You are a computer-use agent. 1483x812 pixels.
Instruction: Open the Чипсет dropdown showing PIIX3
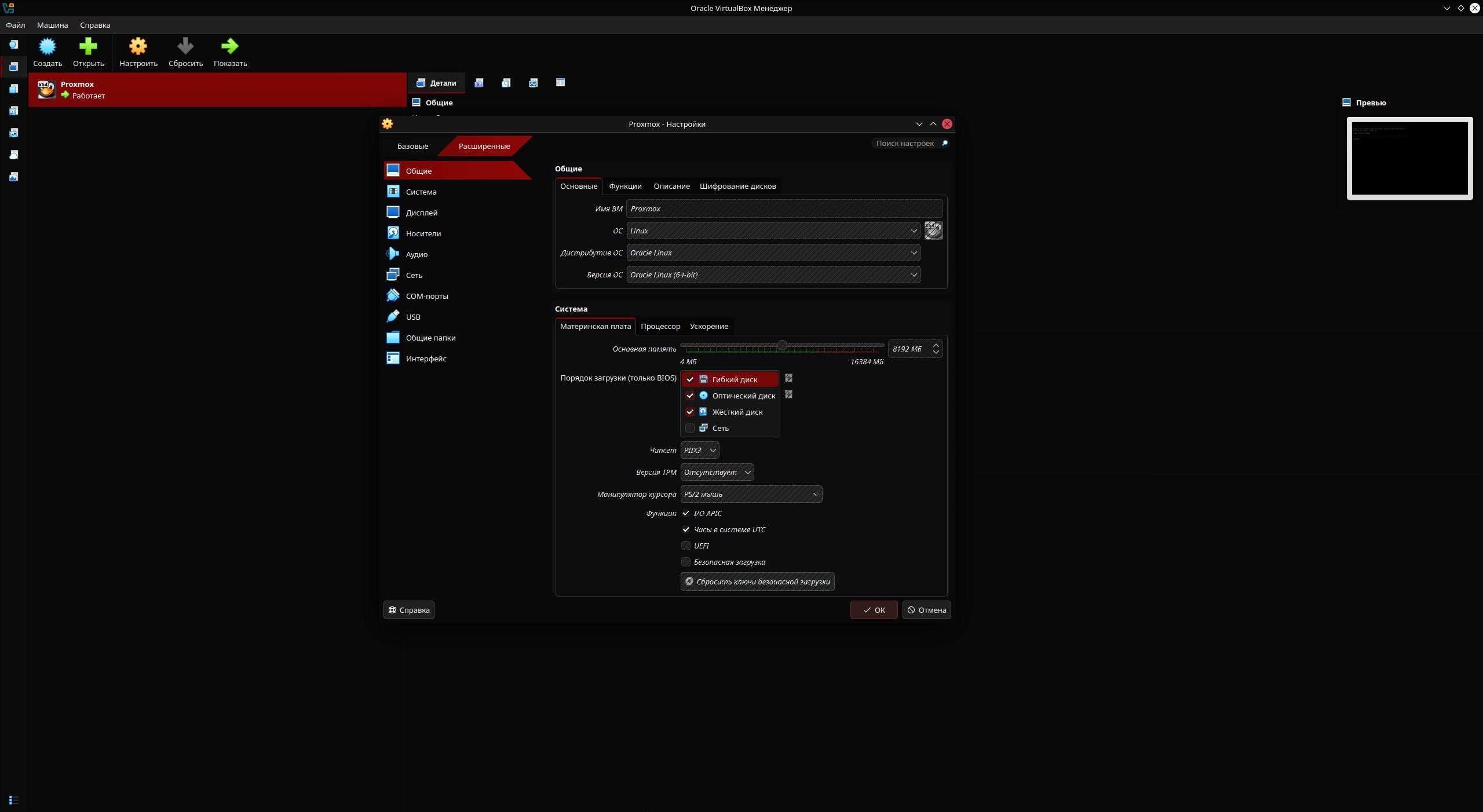(x=700, y=450)
